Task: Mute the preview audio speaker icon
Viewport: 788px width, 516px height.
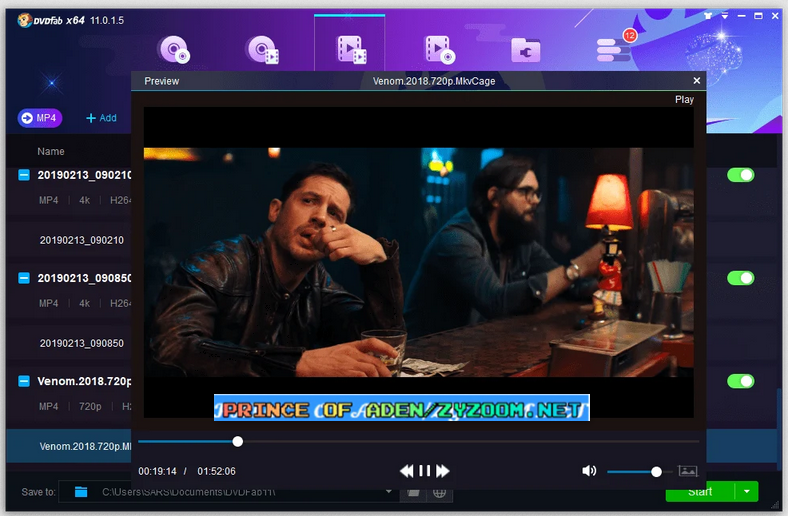Action: (588, 471)
